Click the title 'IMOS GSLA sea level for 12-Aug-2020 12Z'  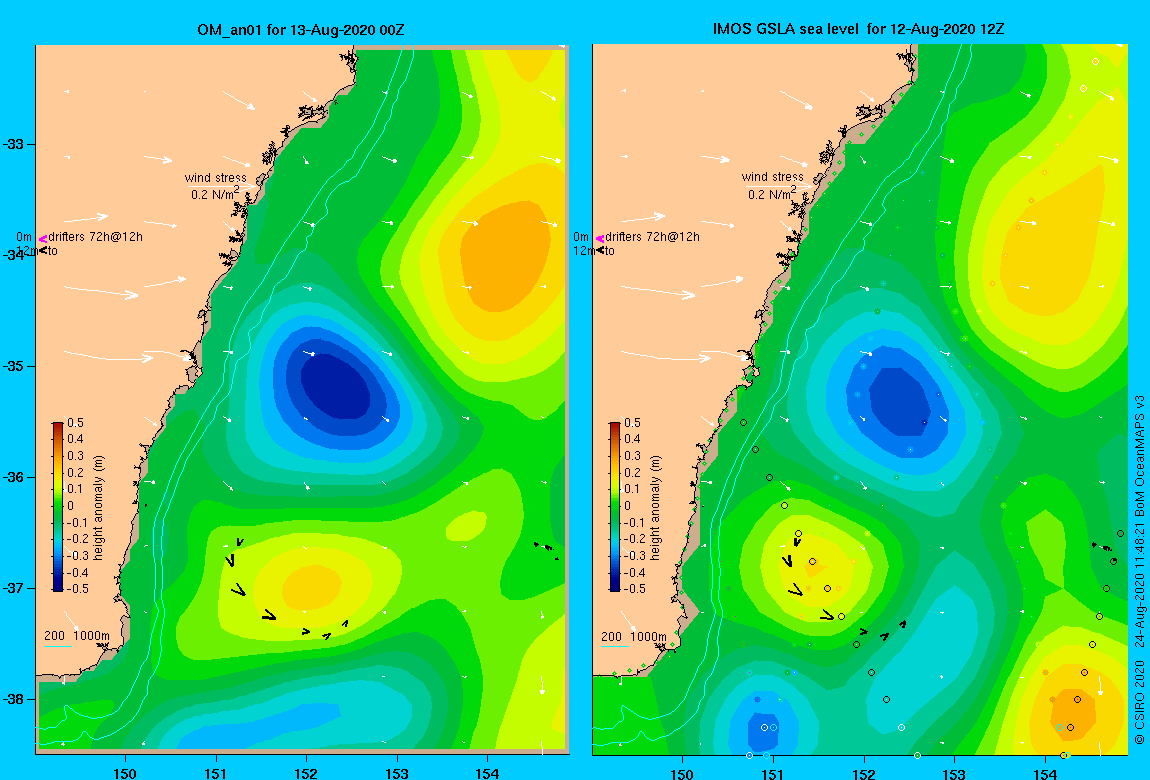click(858, 29)
